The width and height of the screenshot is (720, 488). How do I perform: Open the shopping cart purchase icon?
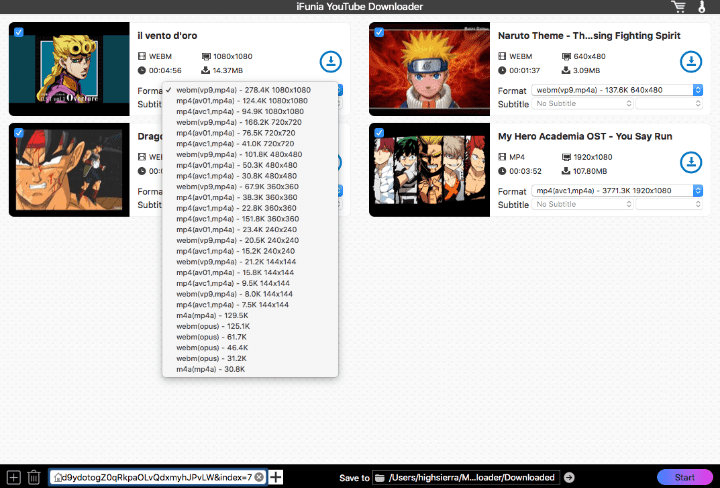[x=680, y=8]
